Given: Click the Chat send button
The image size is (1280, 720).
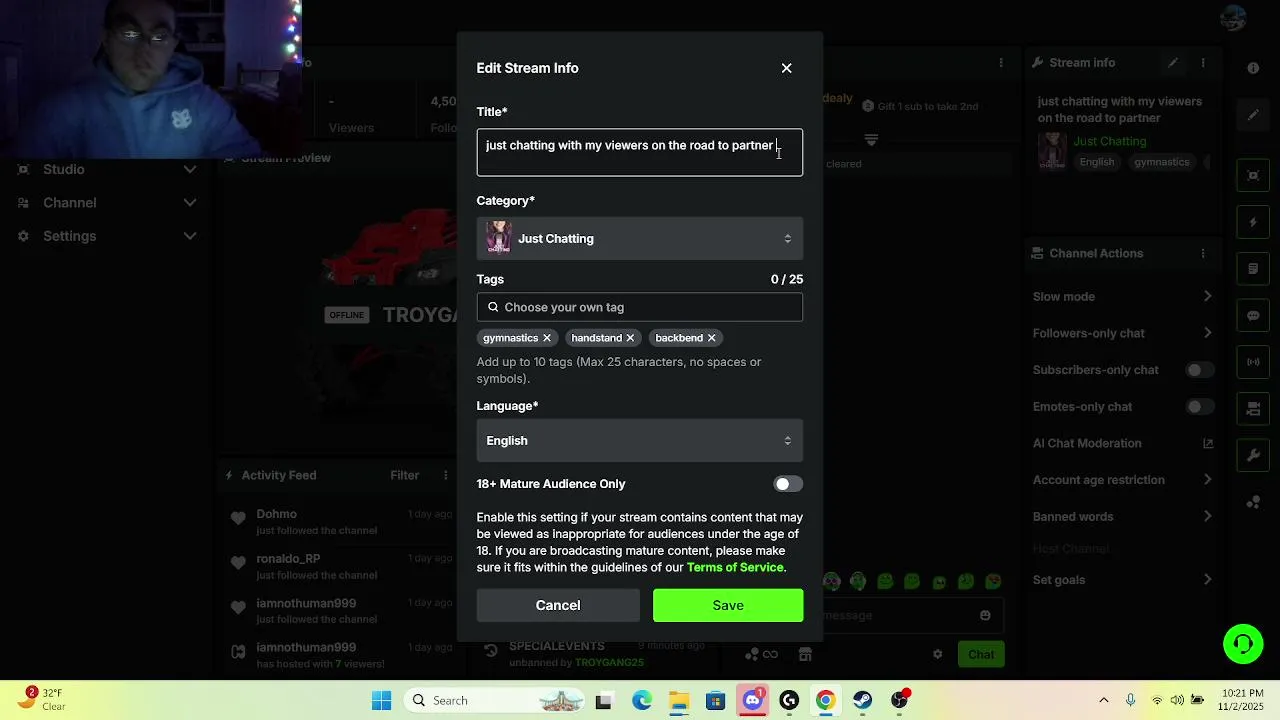Looking at the screenshot, I should [980, 655].
